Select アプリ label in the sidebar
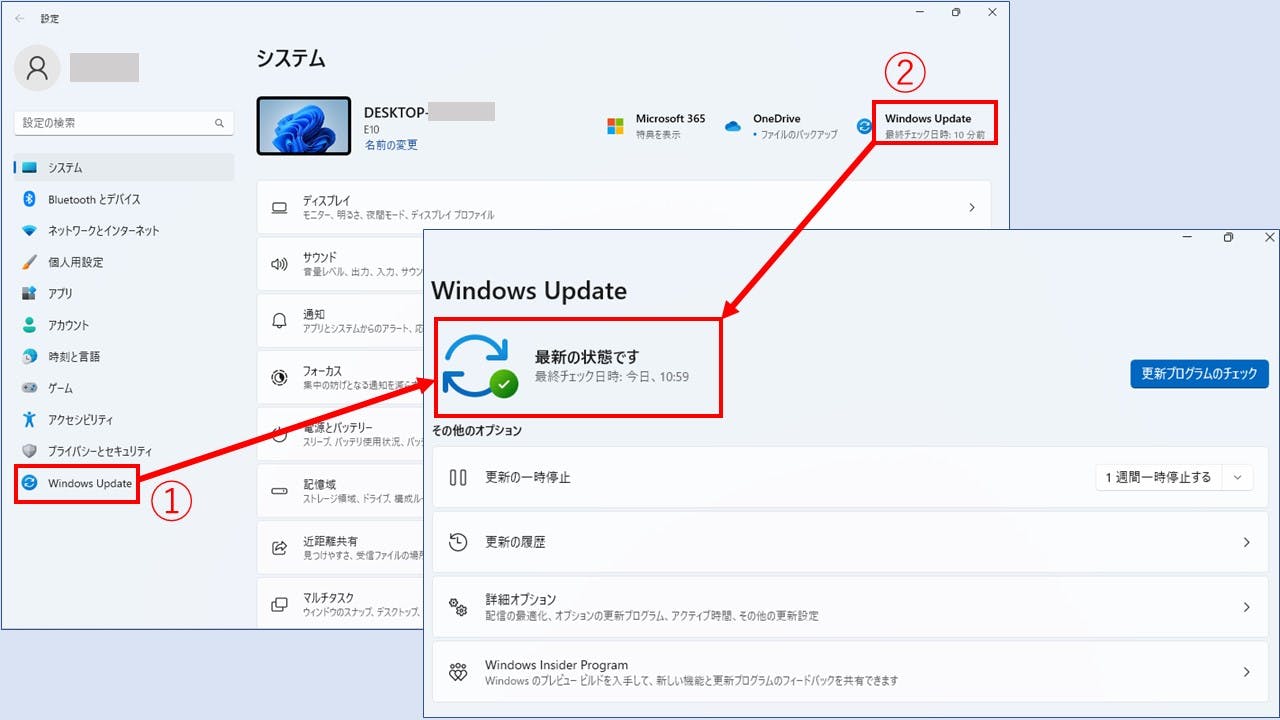The height and width of the screenshot is (720, 1280). click(x=60, y=293)
